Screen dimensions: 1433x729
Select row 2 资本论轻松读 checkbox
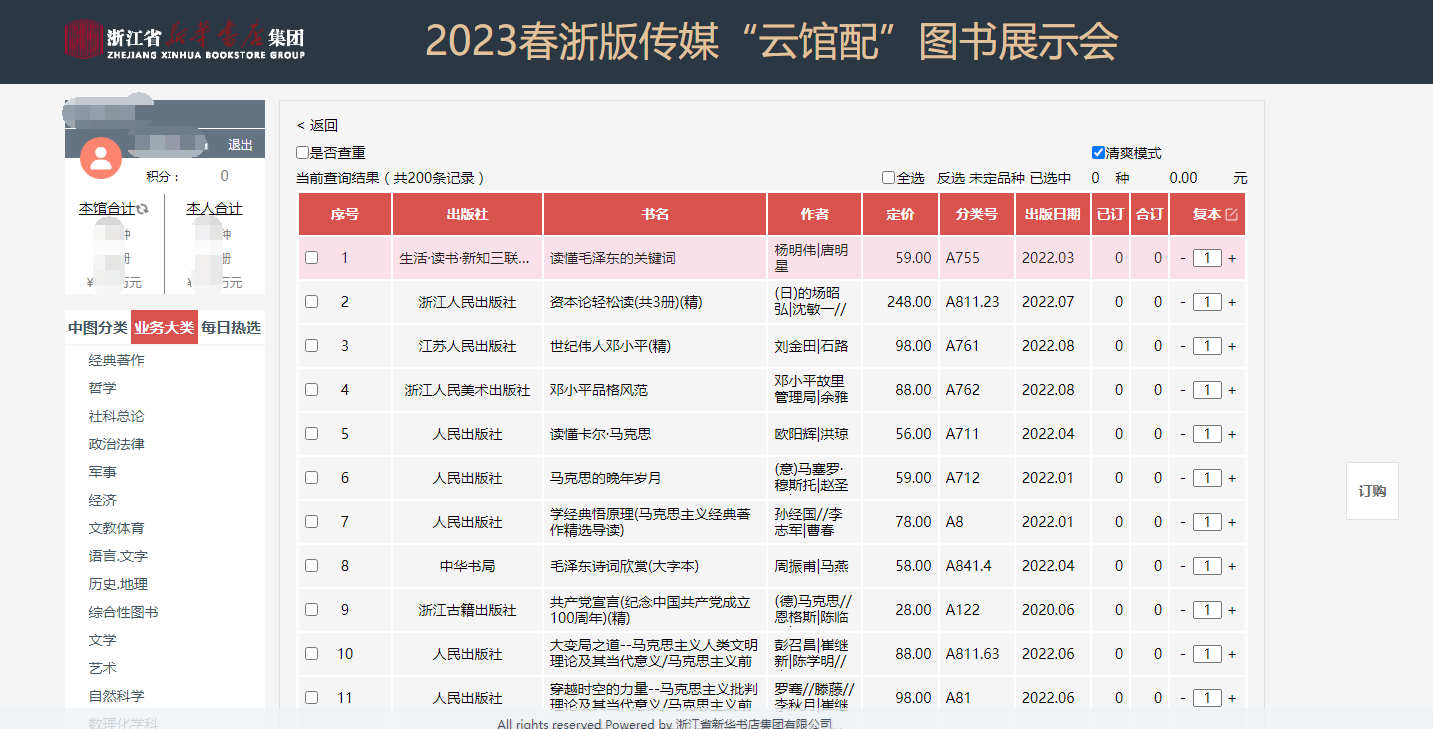click(x=312, y=302)
